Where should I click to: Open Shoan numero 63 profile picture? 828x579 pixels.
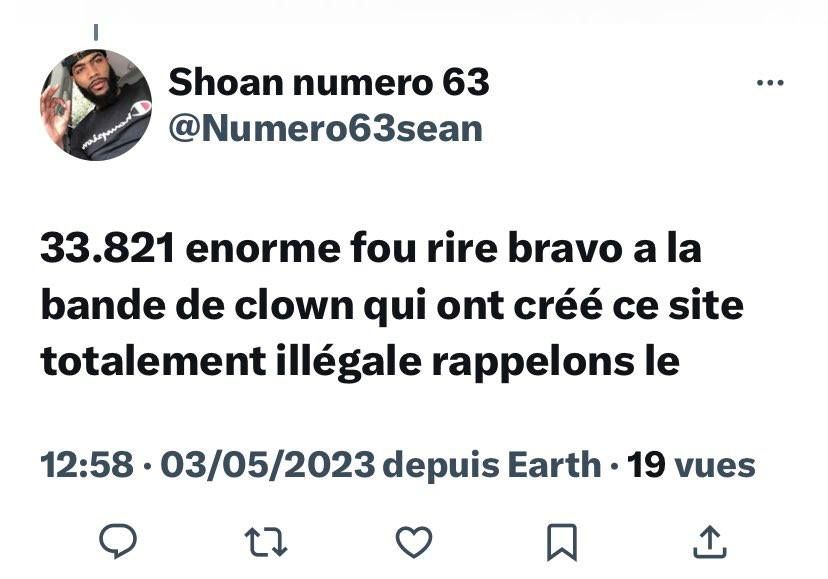[x=96, y=105]
